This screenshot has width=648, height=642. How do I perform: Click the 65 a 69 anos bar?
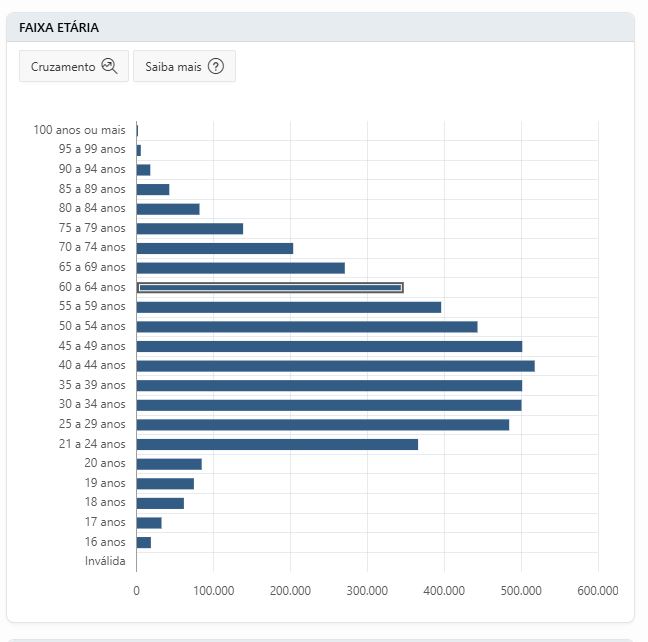coord(241,268)
